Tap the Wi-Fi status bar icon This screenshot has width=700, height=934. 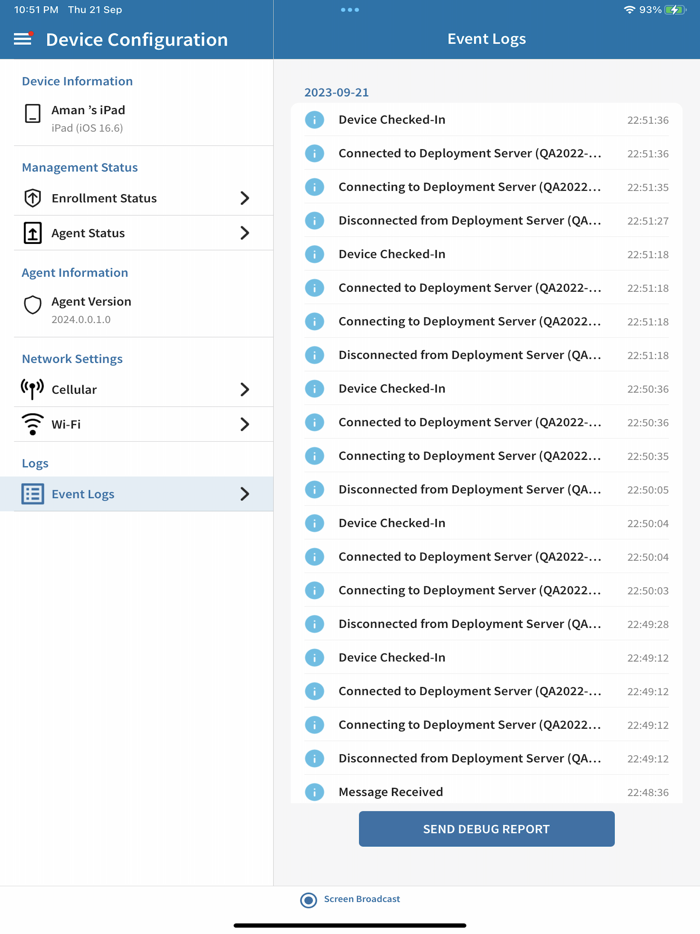tap(630, 10)
